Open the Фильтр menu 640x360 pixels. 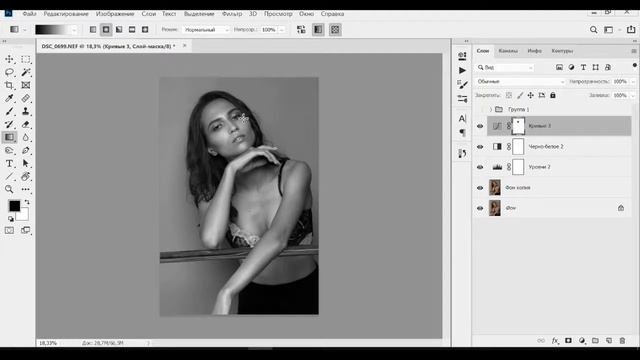tap(232, 14)
